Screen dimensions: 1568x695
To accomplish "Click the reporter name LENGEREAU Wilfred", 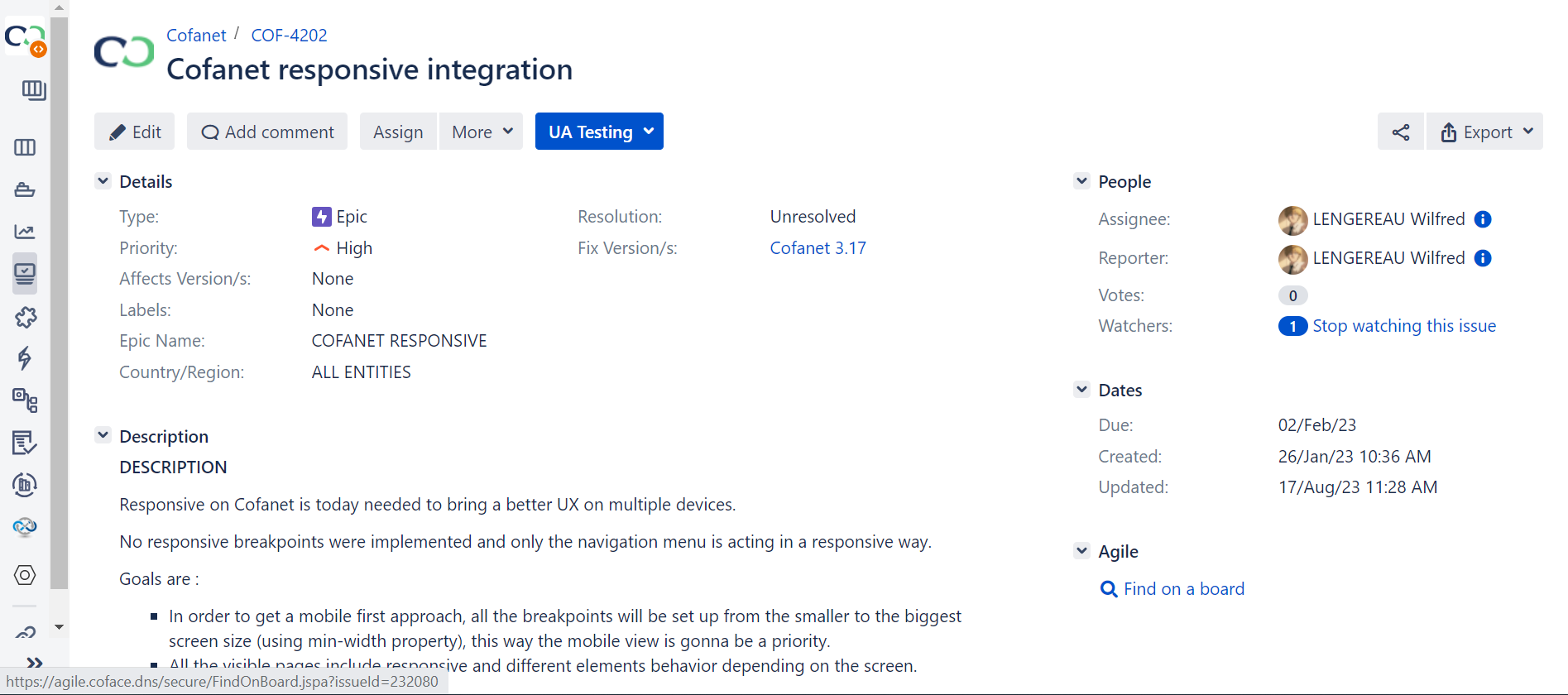I will (1388, 258).
